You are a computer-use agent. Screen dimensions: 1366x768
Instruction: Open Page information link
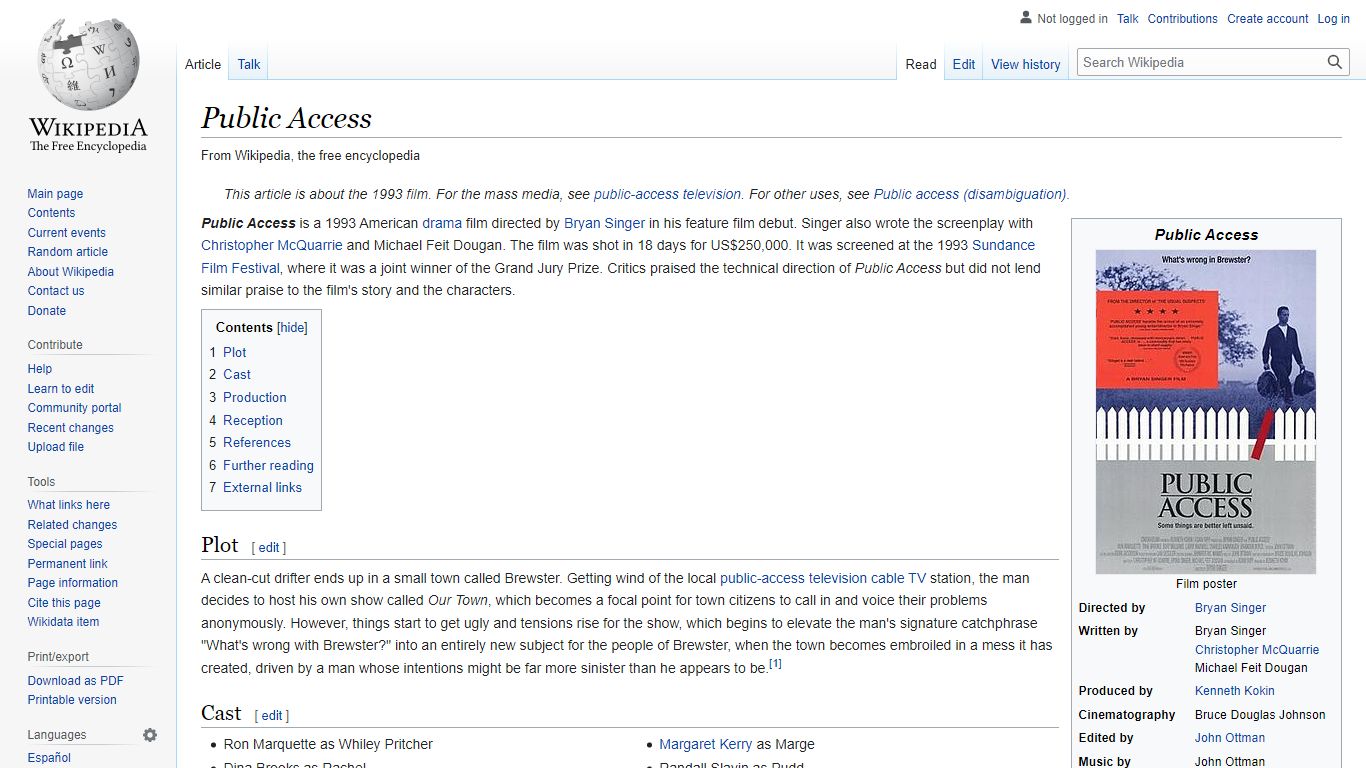72,583
